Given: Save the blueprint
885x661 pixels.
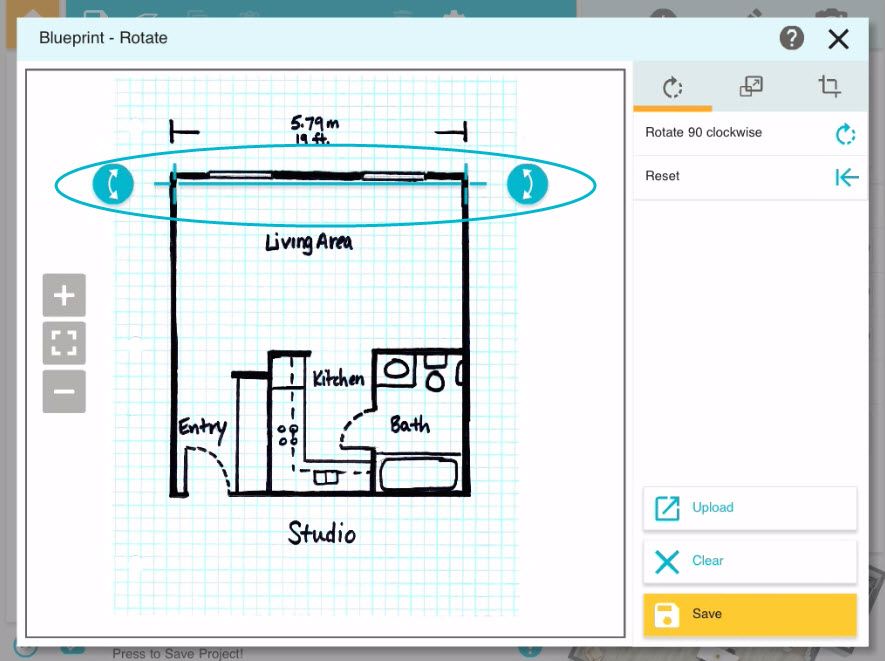Looking at the screenshot, I should coord(750,615).
